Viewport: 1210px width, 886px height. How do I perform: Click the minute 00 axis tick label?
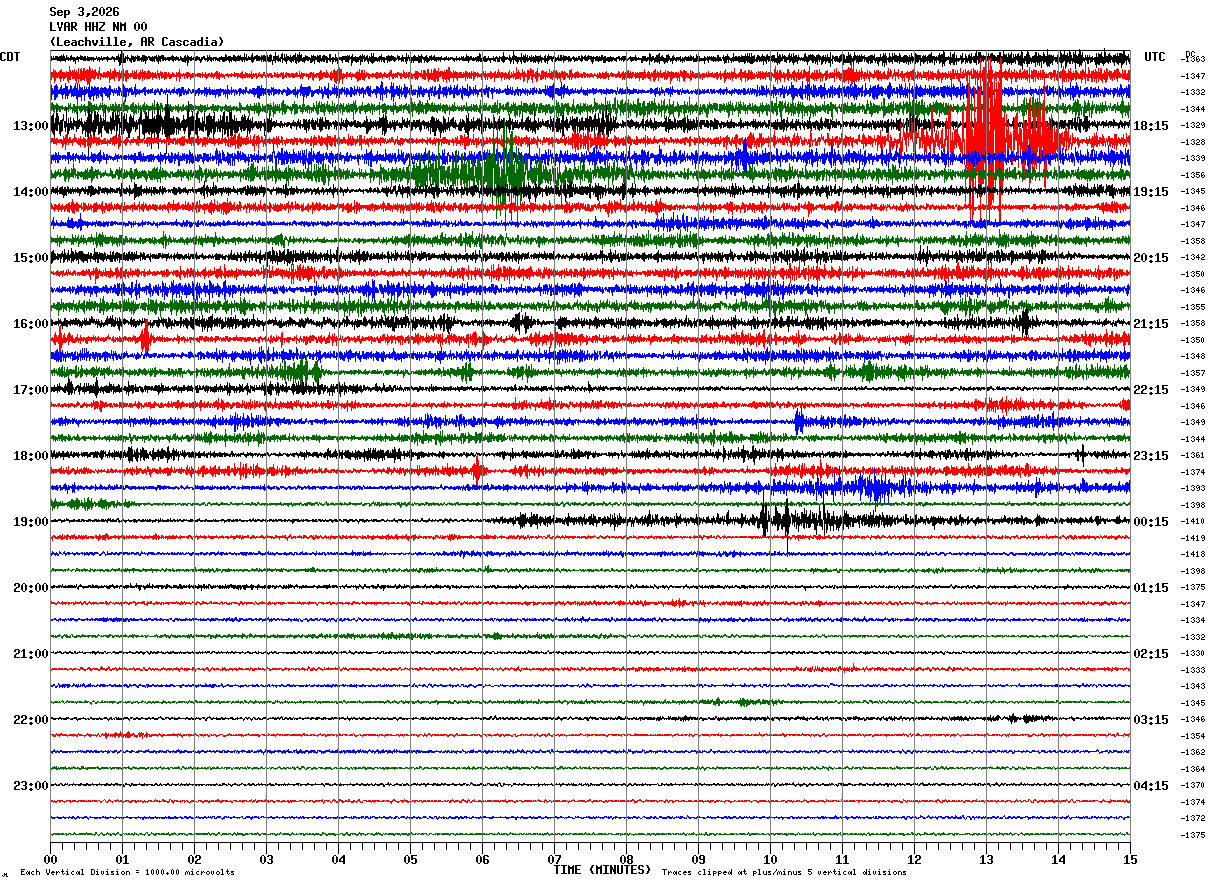tap(50, 859)
